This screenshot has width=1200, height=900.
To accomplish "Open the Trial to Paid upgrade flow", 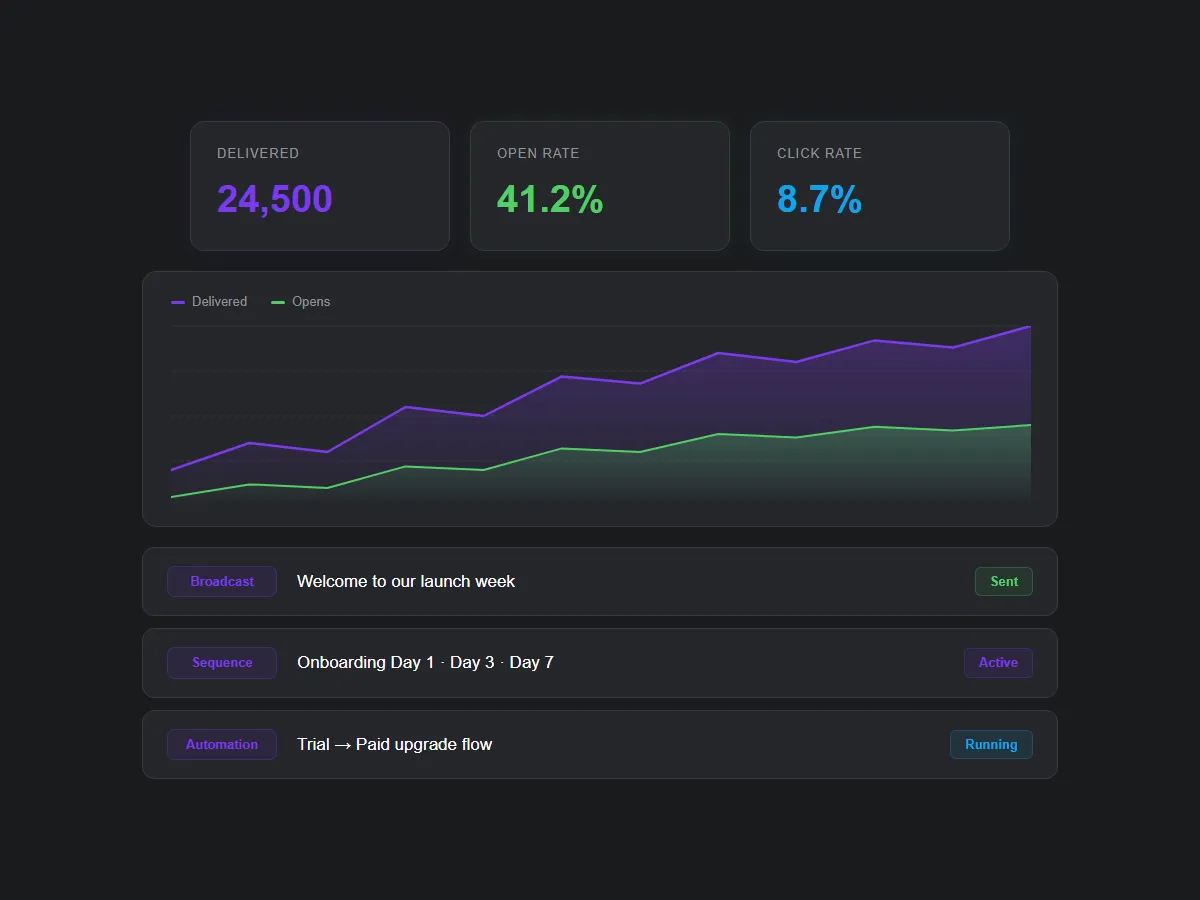I will tap(394, 745).
